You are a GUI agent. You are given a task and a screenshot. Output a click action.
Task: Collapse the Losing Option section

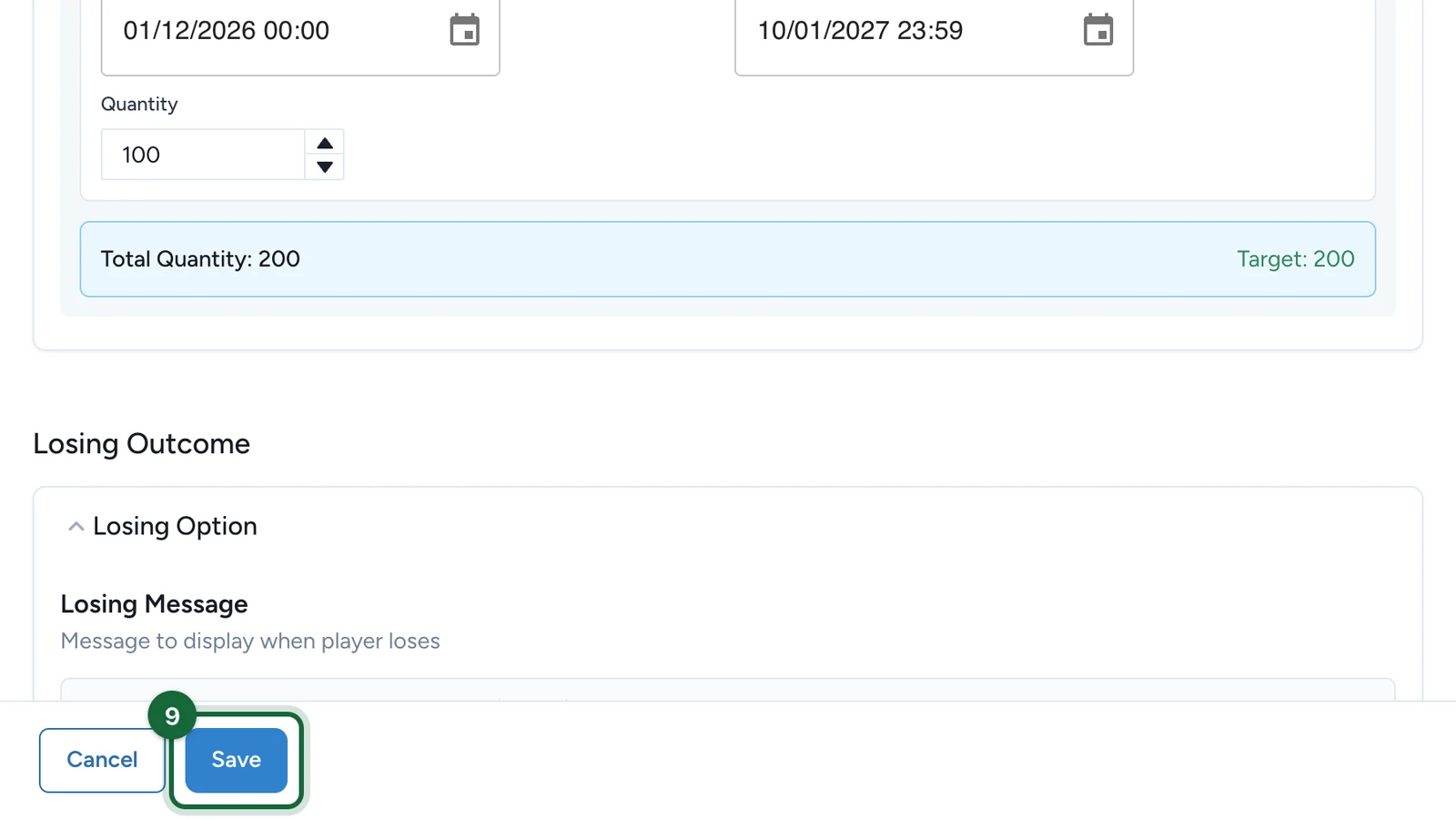click(x=76, y=526)
